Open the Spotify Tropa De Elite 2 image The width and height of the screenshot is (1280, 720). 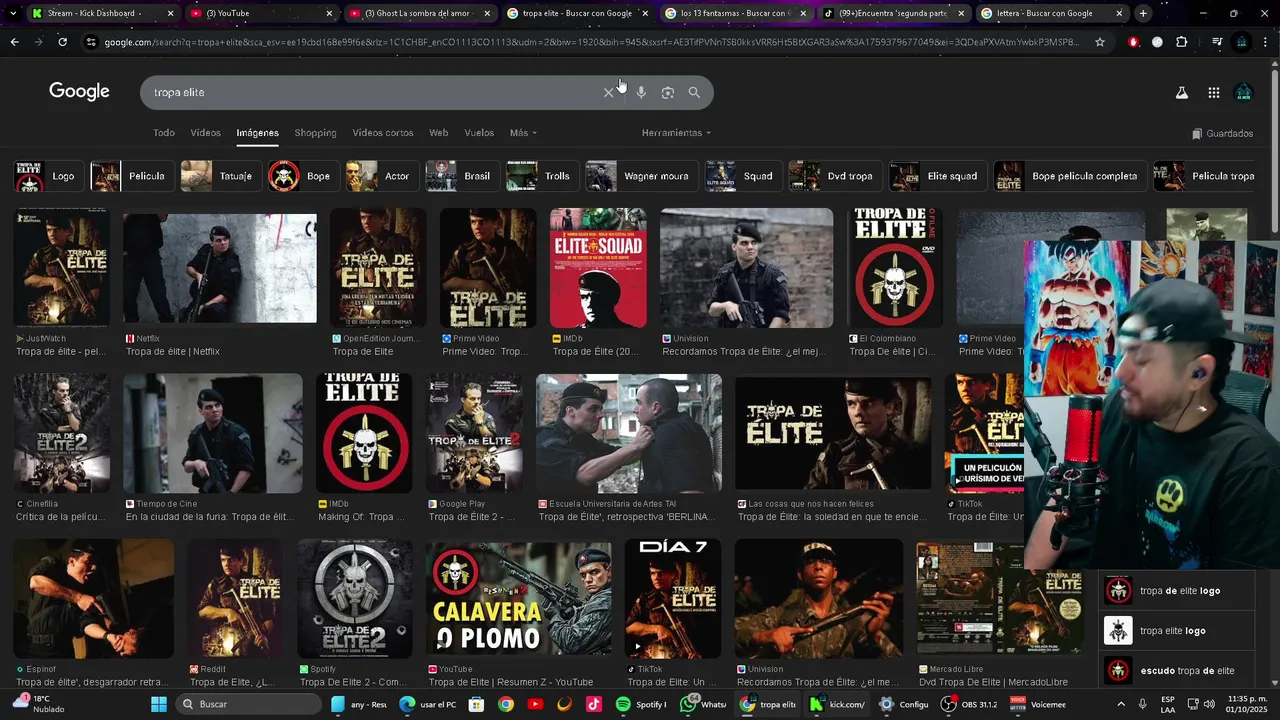[x=356, y=598]
